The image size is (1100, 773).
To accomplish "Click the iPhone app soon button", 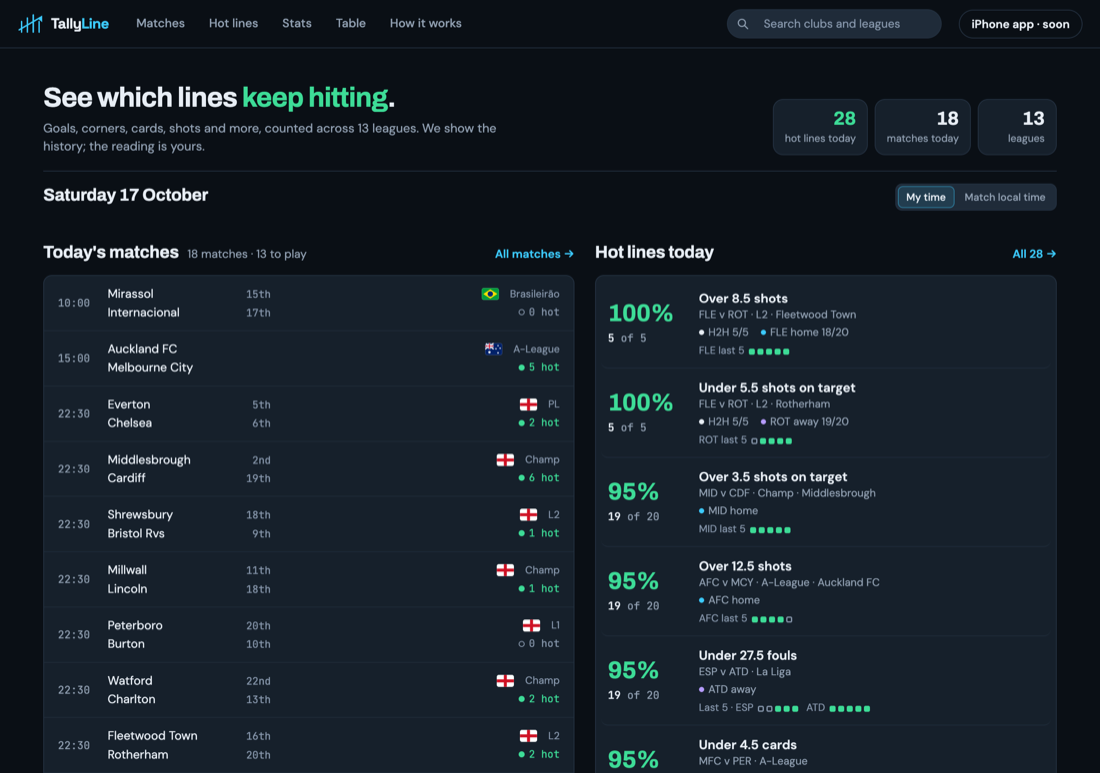I will click(1020, 24).
